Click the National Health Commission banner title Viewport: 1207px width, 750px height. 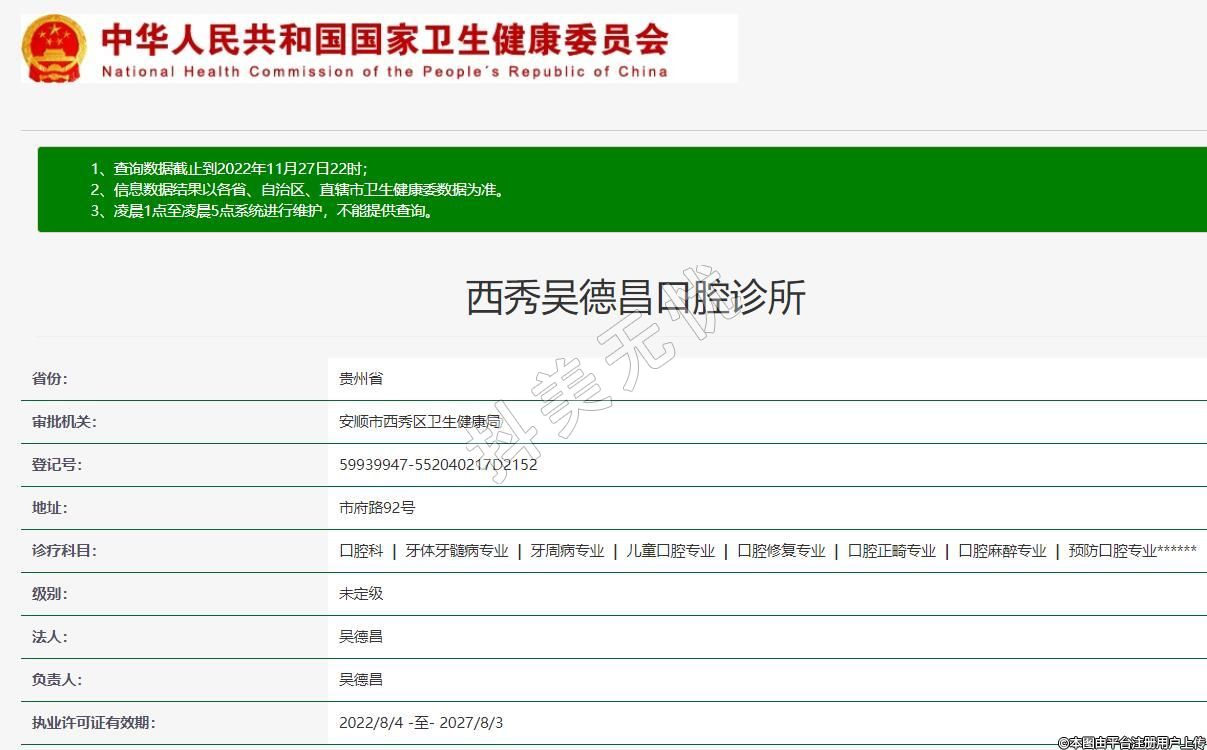coord(385,39)
